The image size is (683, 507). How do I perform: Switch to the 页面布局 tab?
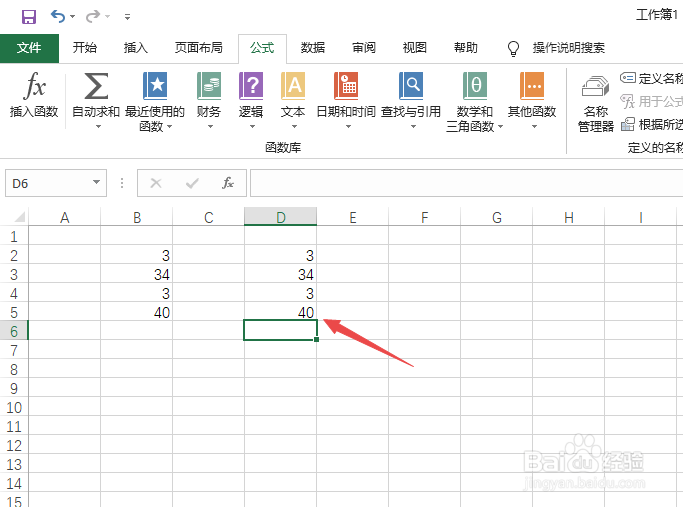click(199, 47)
